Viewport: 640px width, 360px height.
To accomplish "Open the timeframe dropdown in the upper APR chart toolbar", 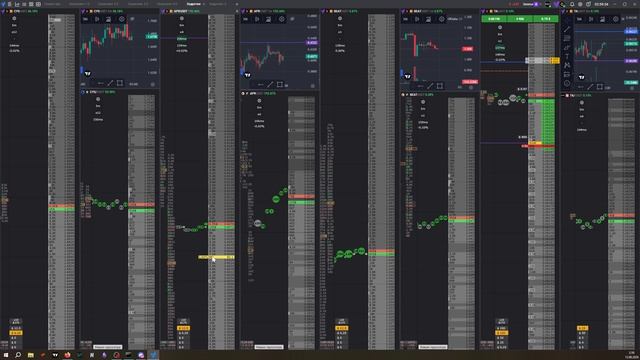I will pyautogui.click(x=245, y=19).
